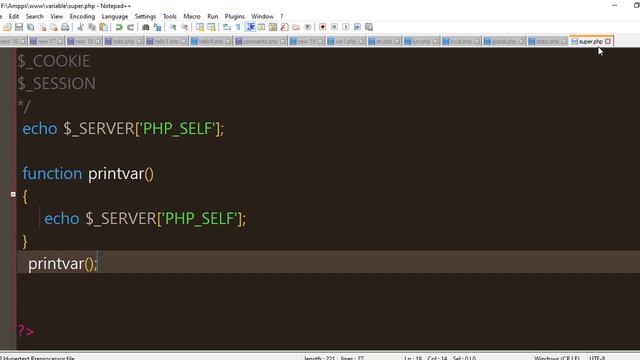Switch to the comments.php tab
This screenshot has width=640, height=360.
(x=260, y=42)
